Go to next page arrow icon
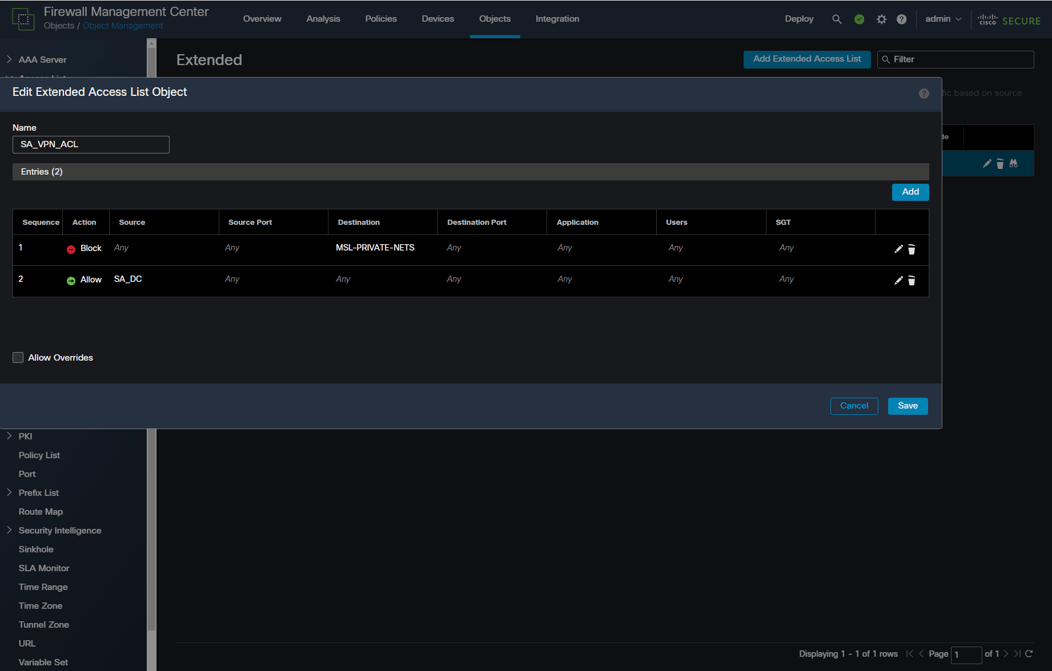The image size is (1052, 671). tap(1006, 654)
